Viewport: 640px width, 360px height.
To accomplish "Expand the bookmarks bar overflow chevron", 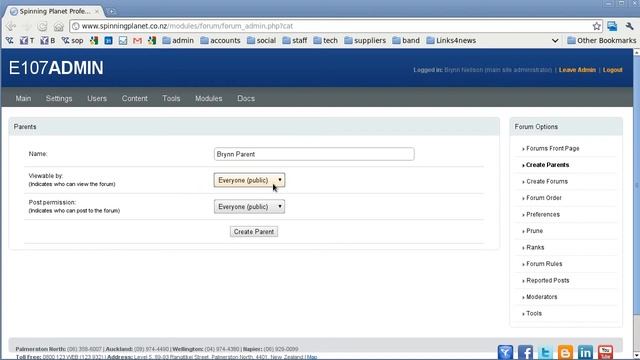I will [x=555, y=40].
